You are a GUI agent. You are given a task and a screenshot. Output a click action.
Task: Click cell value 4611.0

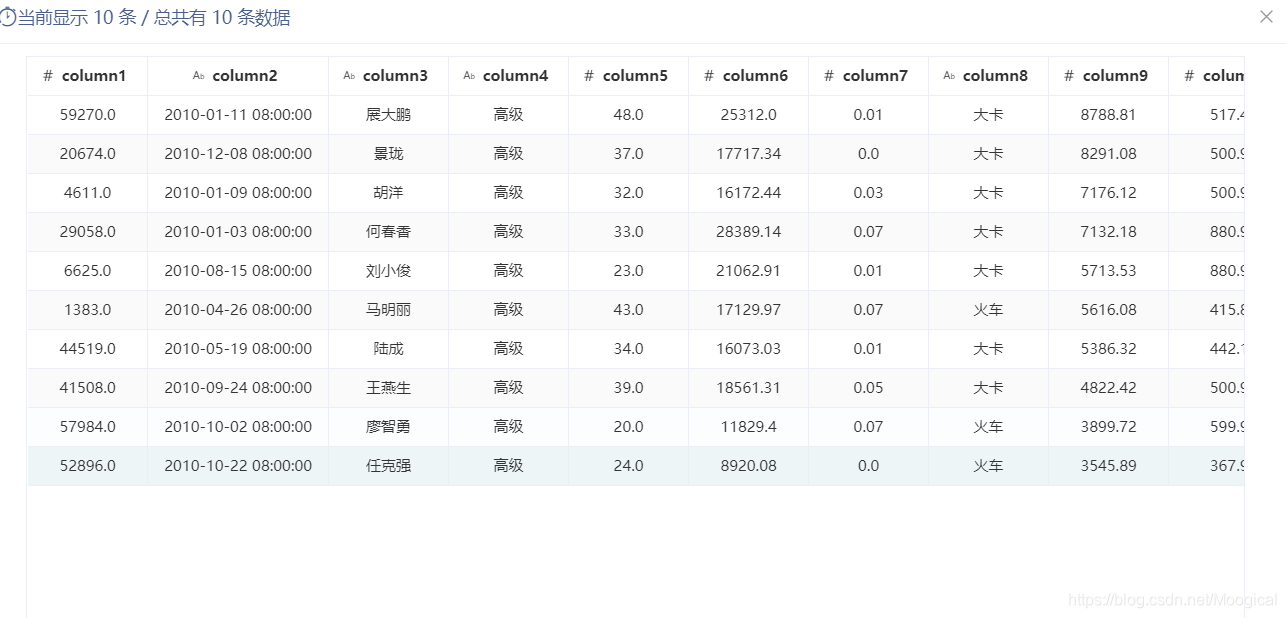(x=88, y=193)
